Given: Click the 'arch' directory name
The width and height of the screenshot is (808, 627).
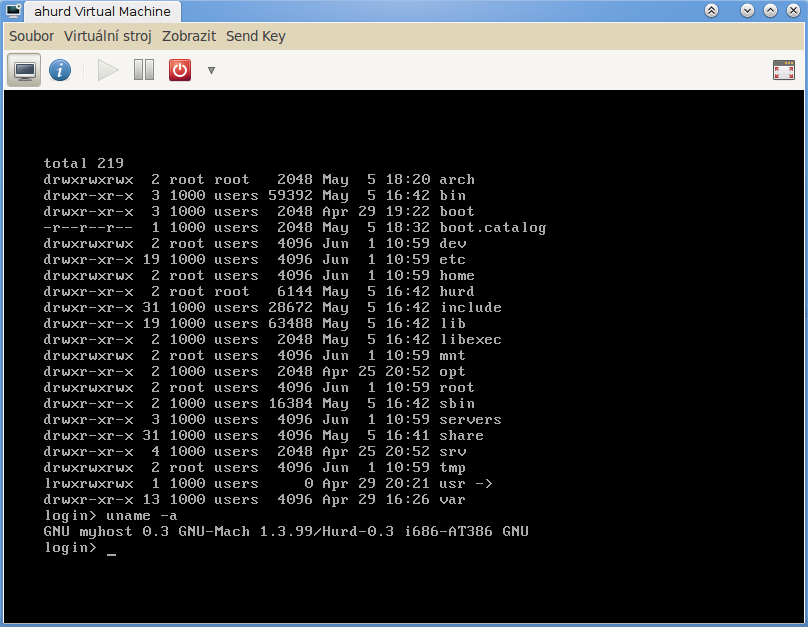Looking at the screenshot, I should (457, 179).
